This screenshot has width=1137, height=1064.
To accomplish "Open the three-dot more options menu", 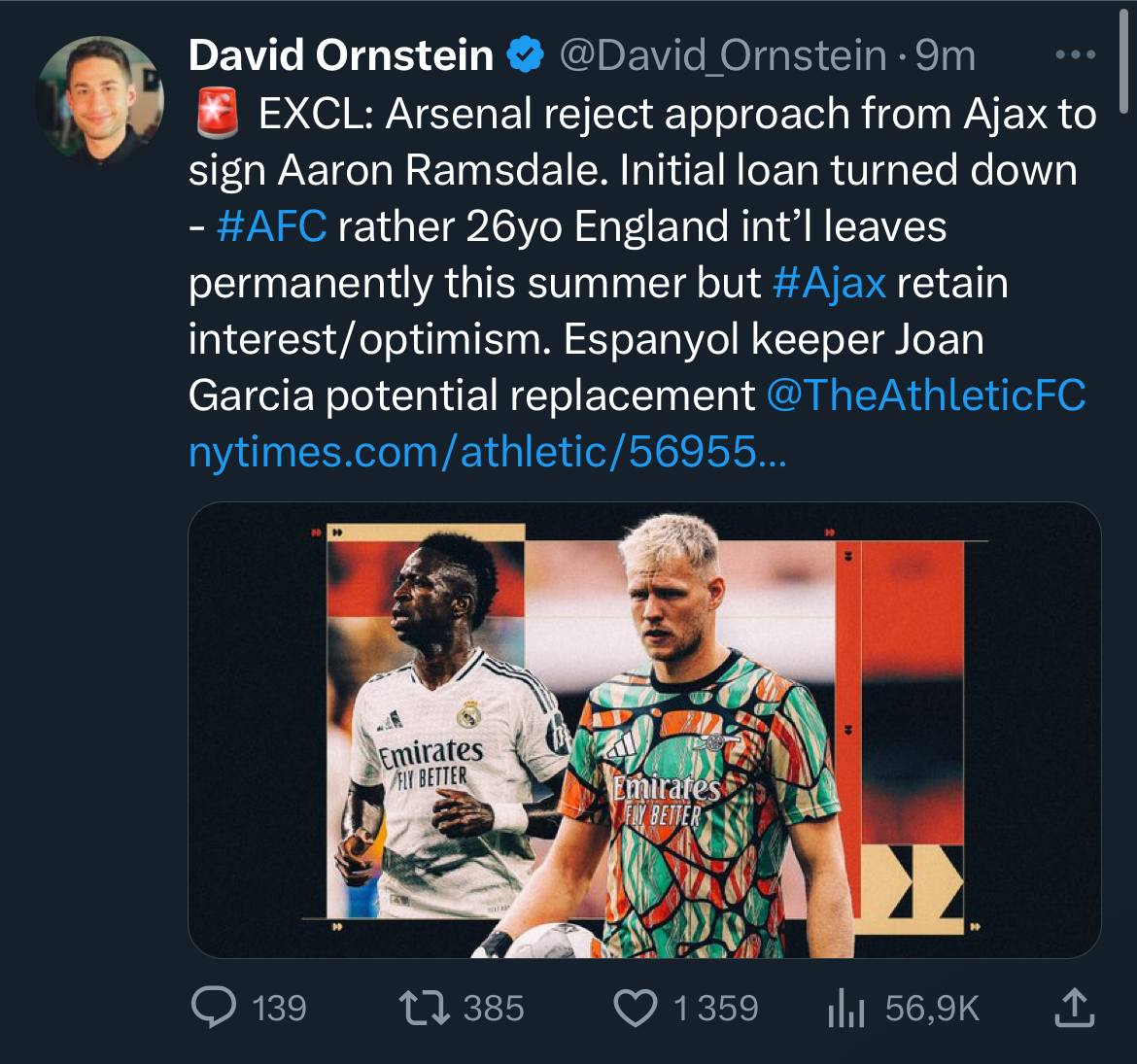I will (1075, 56).
